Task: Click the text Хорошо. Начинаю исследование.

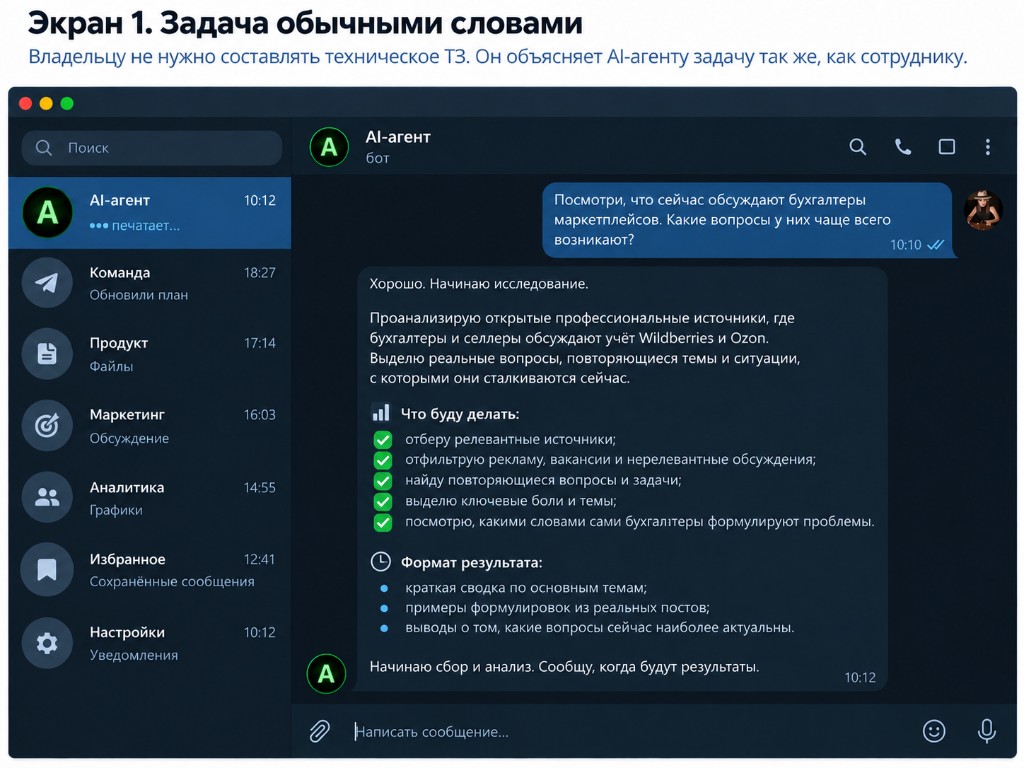Action: click(479, 284)
